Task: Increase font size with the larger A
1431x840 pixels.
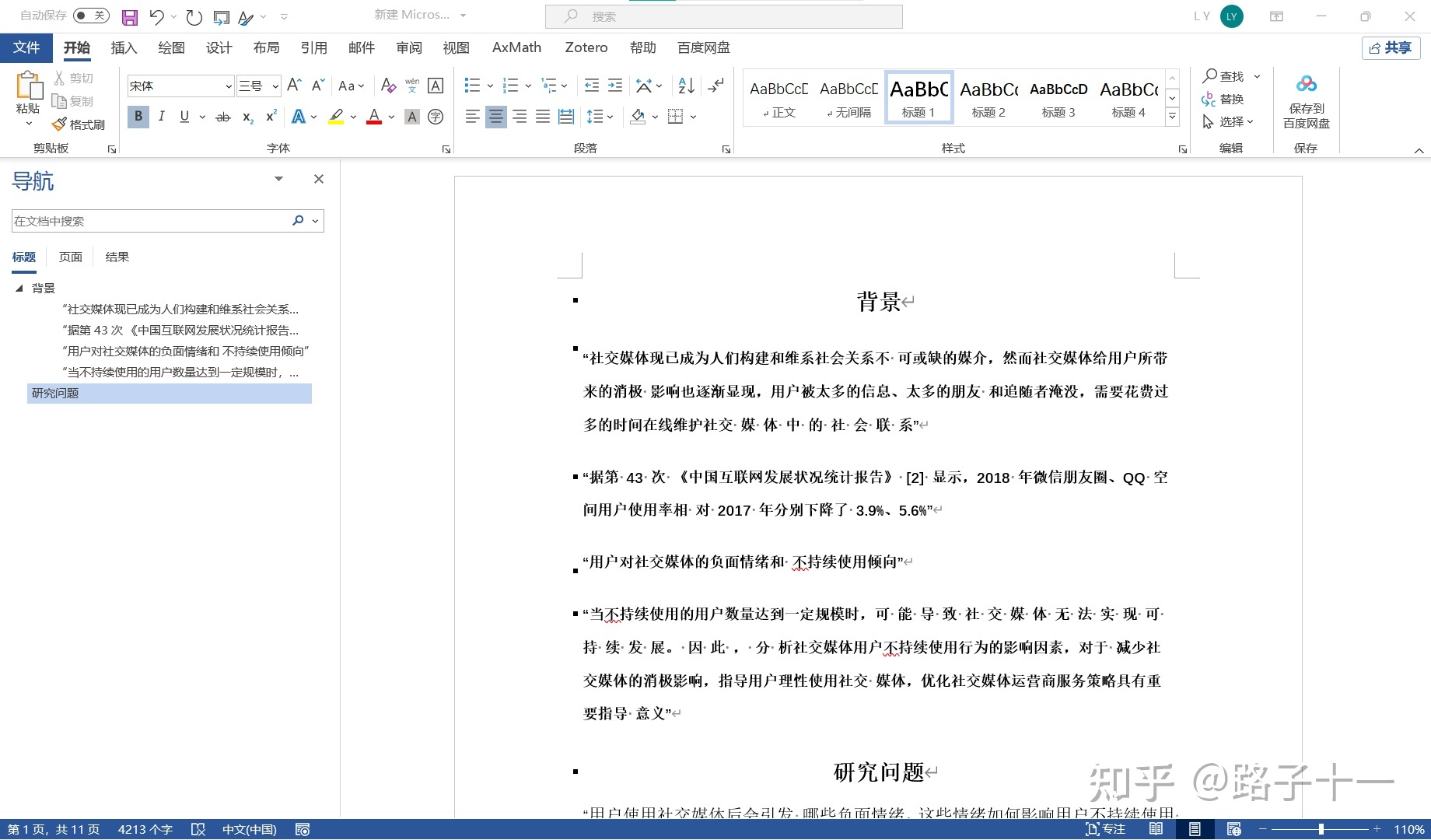Action: coord(294,86)
